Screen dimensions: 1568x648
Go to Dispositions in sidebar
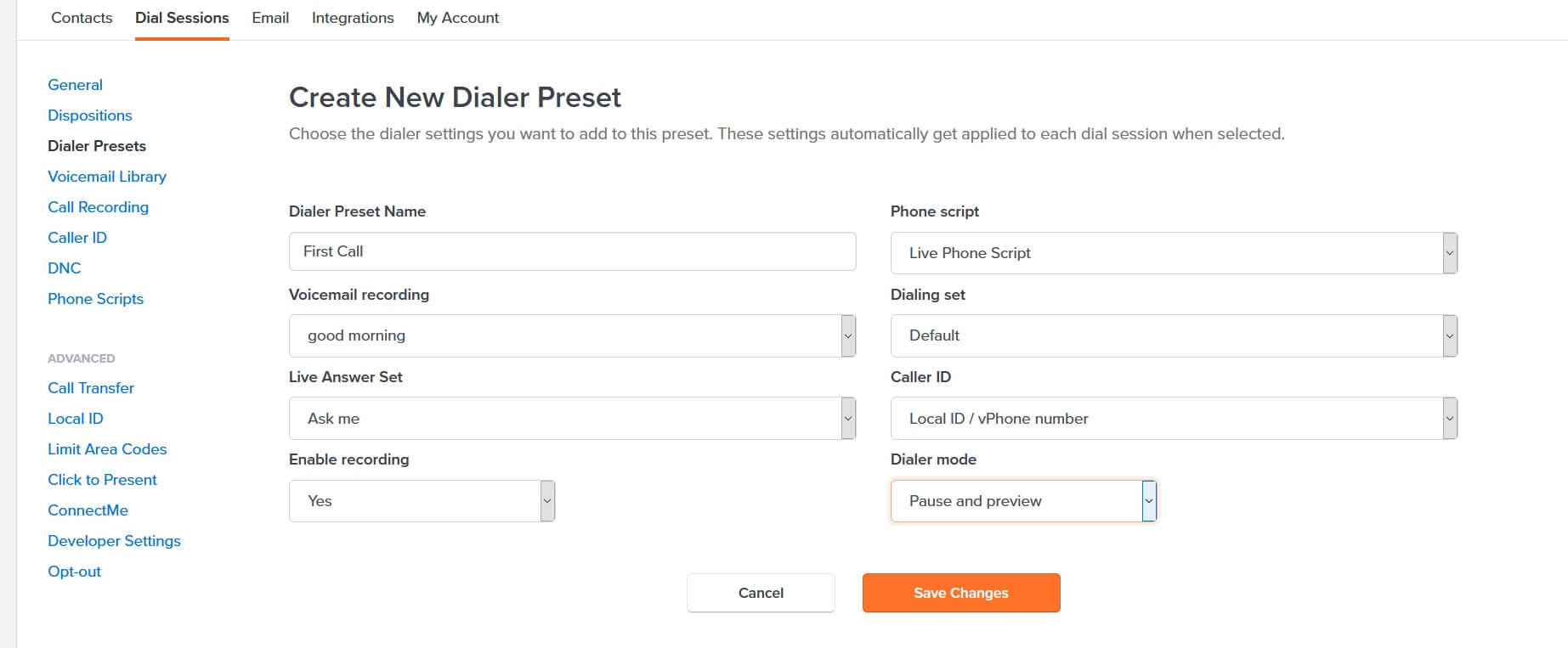pos(90,116)
